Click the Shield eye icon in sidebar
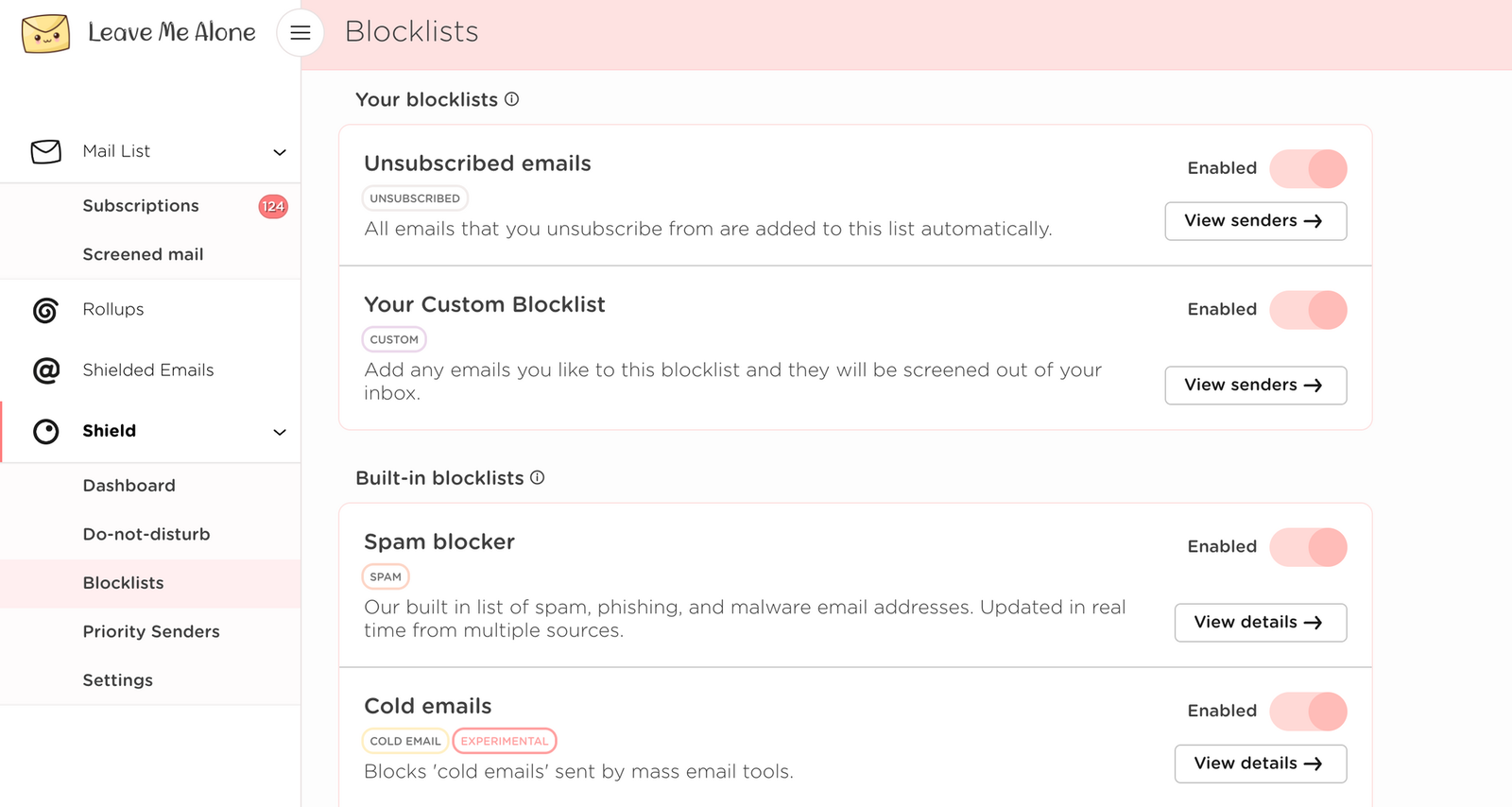1512x807 pixels. 45,432
